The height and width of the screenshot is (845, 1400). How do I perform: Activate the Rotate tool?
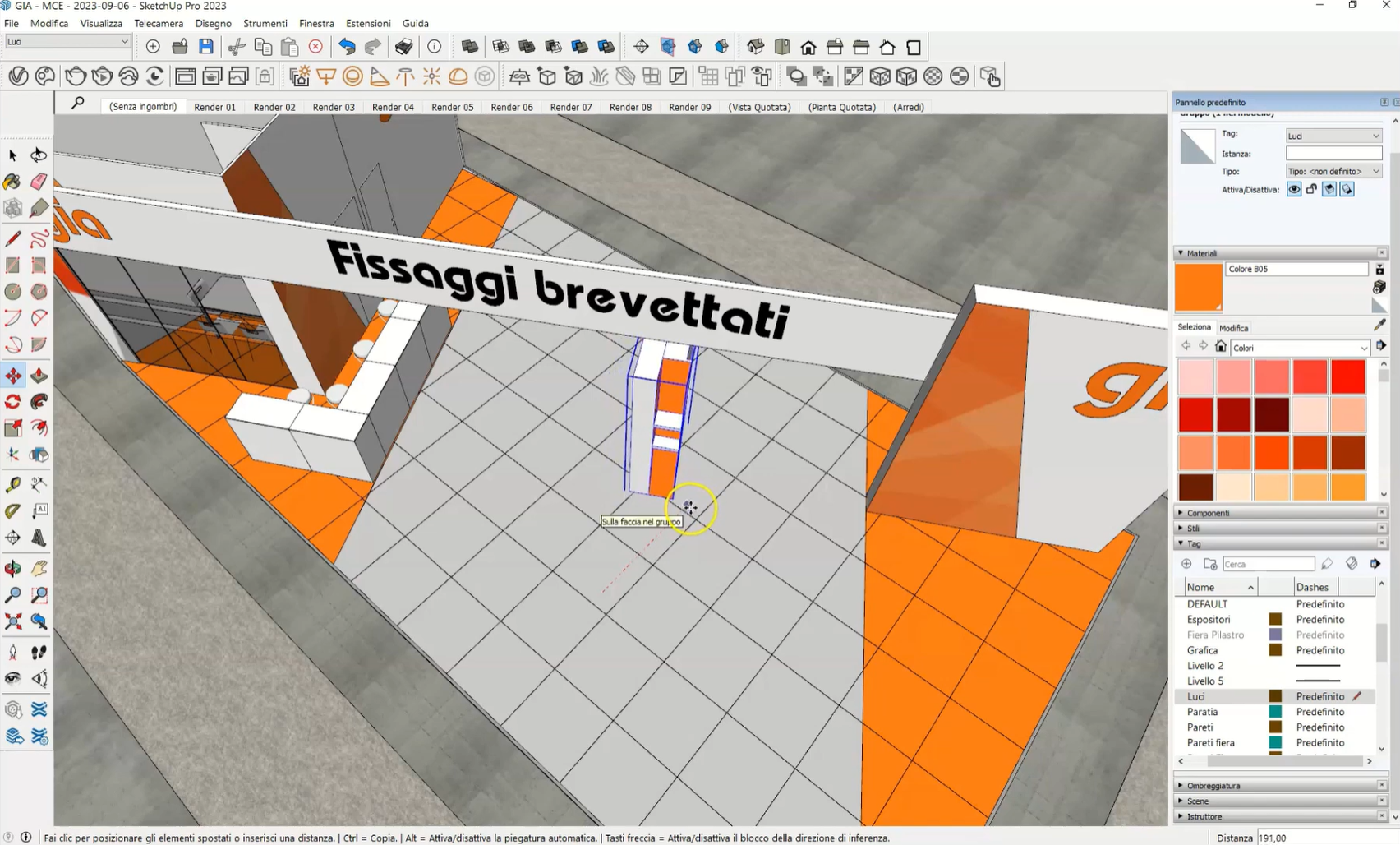pyautogui.click(x=13, y=402)
